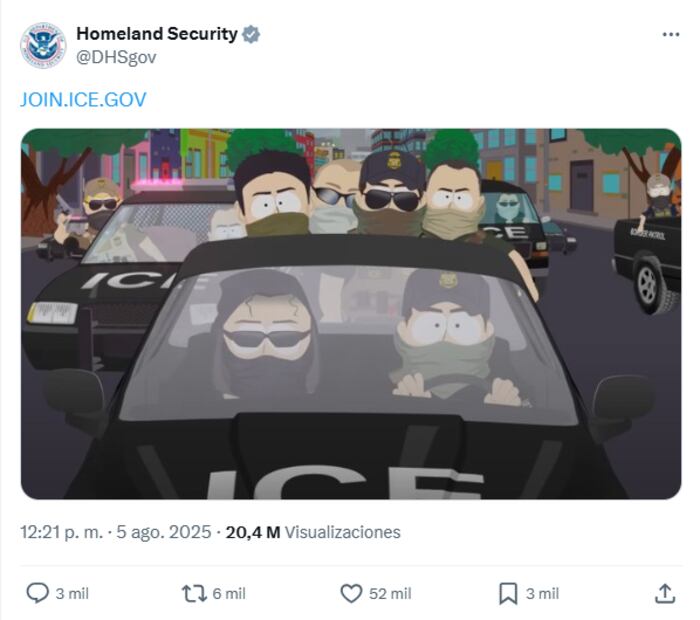The height and width of the screenshot is (620, 700).
Task: Click the share upload icon
Action: 665,594
